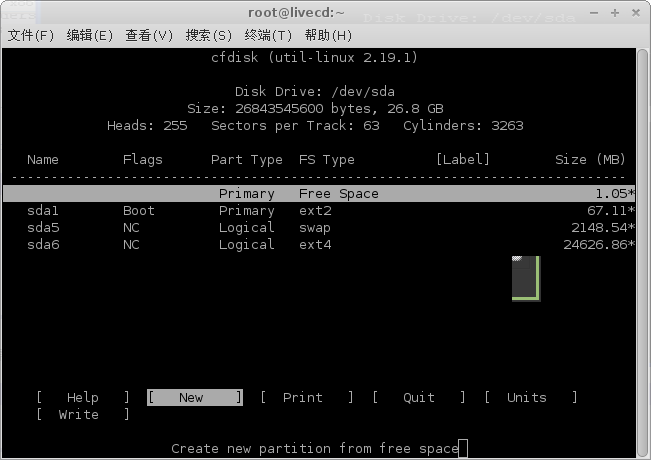Click the Boot flag of sda1
This screenshot has height=460, width=651.
coord(139,211)
